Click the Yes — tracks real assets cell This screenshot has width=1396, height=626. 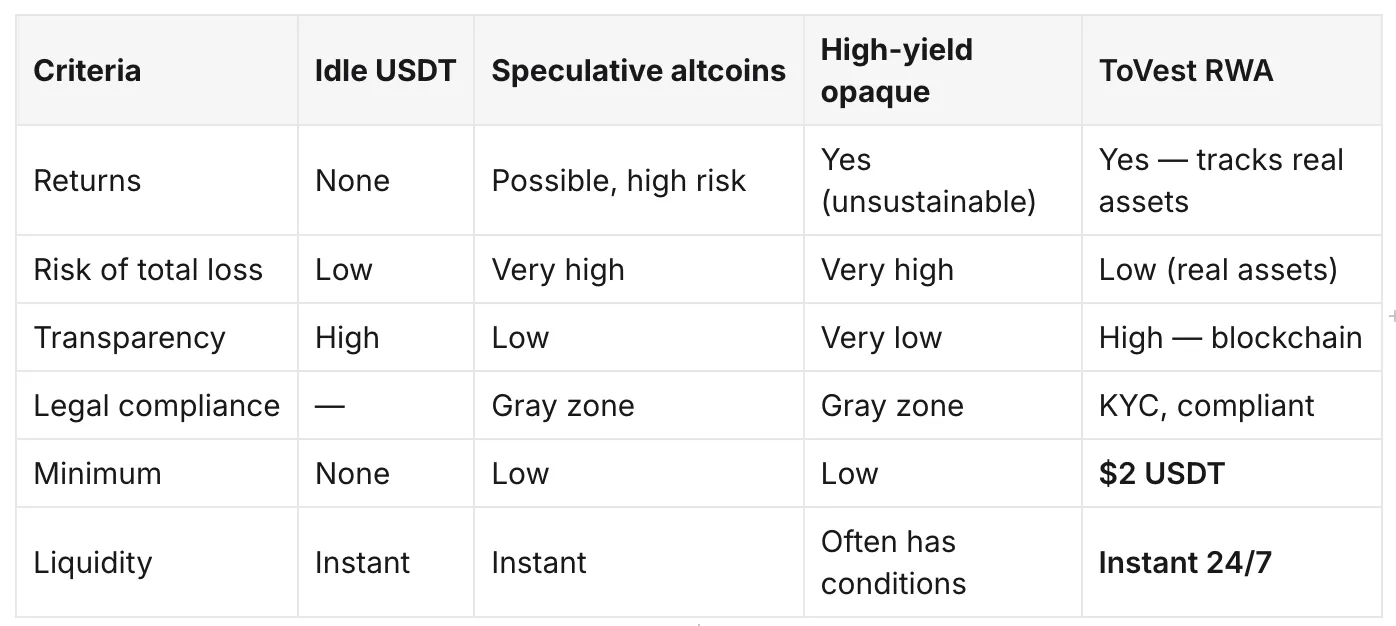point(1221,181)
